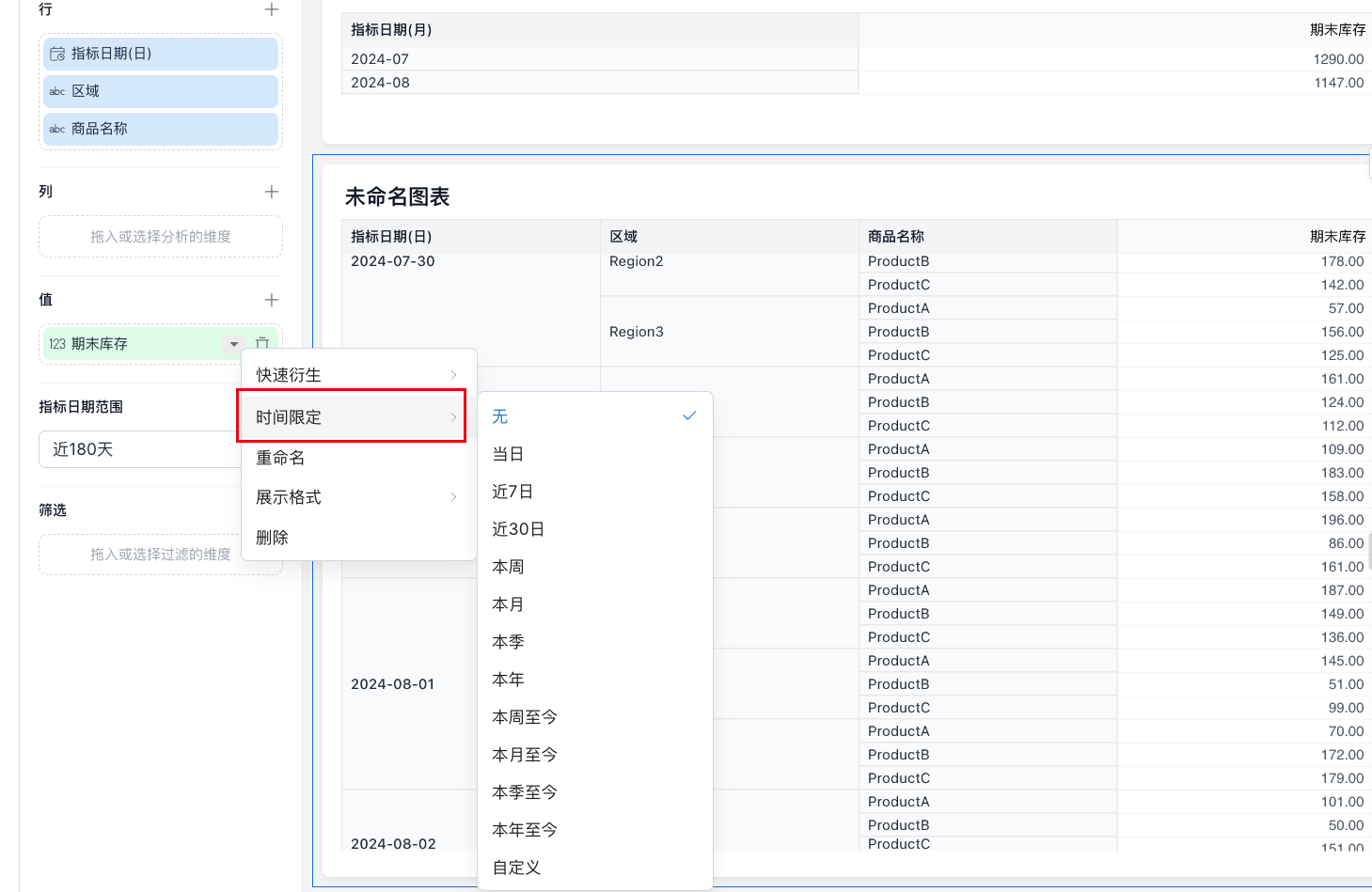Screen dimensions: 1372x892
Task: Click the 筛选 filter dimension drop area
Action: 160,555
